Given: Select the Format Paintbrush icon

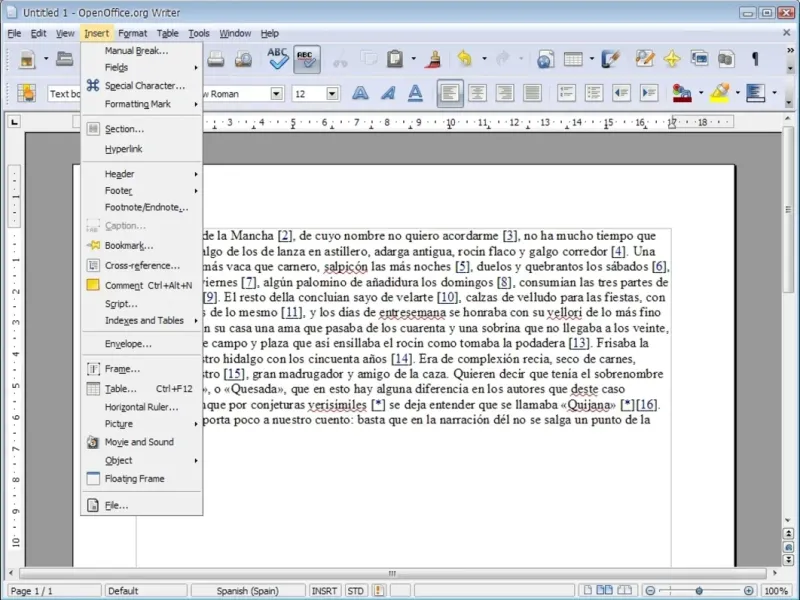Looking at the screenshot, I should click(x=435, y=59).
